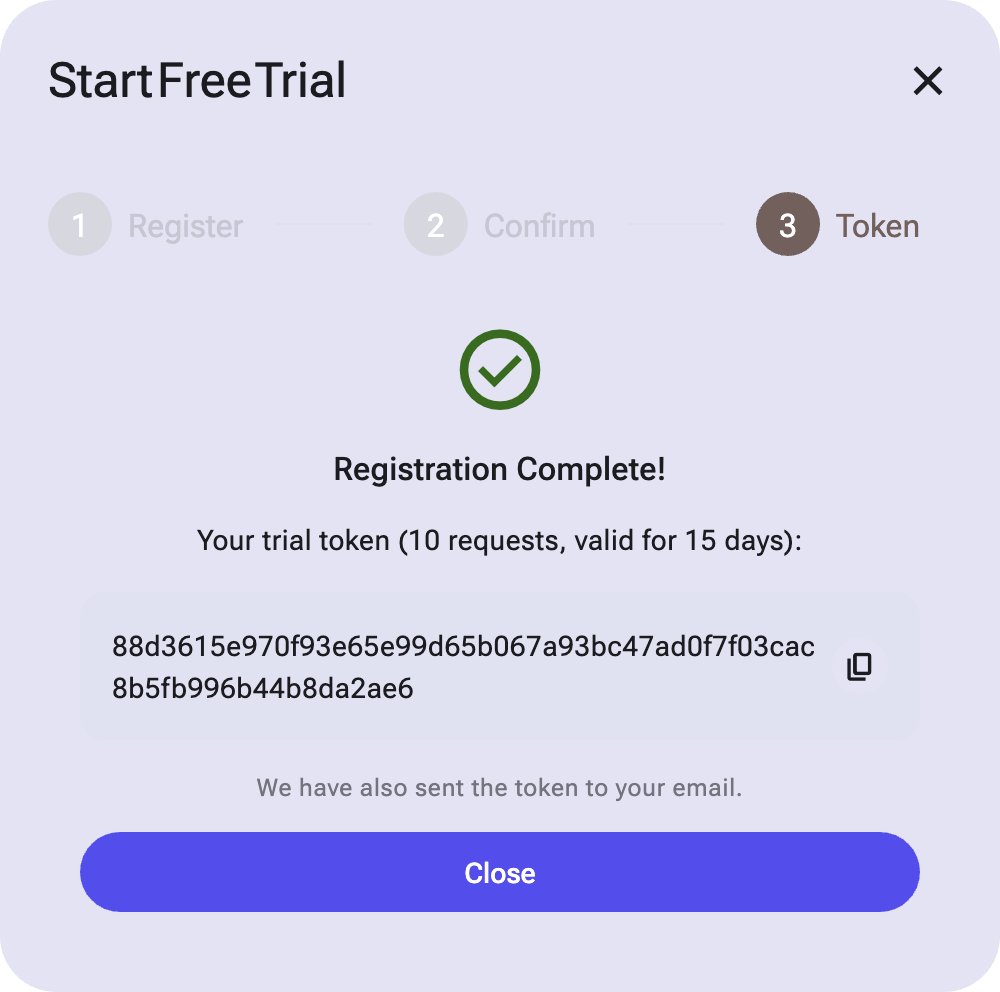Click the X to dismiss the dialog
The height and width of the screenshot is (992, 1000).
coord(927,82)
